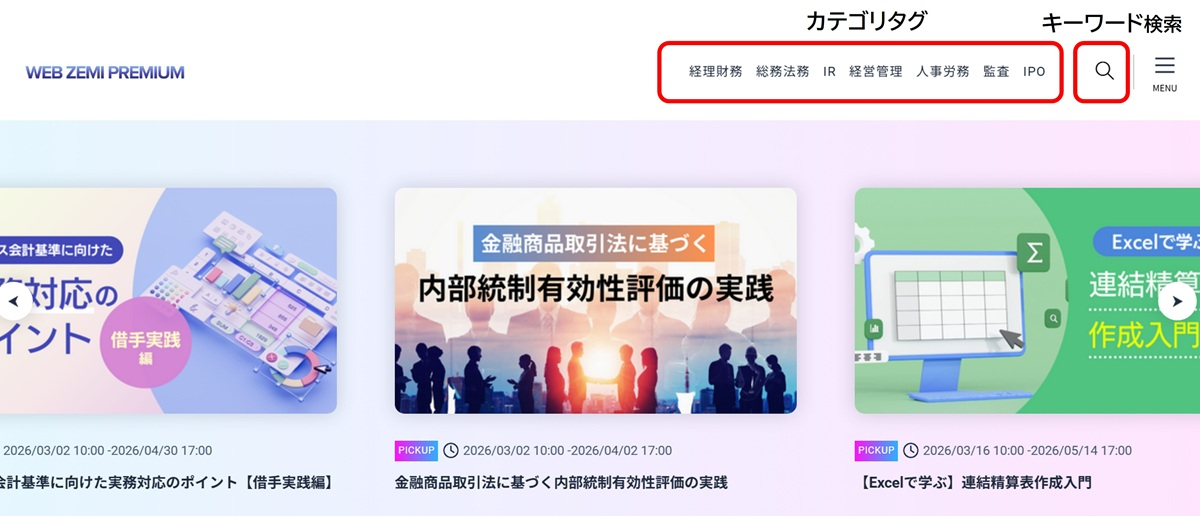Select the 経営管理 category tag
The width and height of the screenshot is (1200, 516).
tap(875, 72)
